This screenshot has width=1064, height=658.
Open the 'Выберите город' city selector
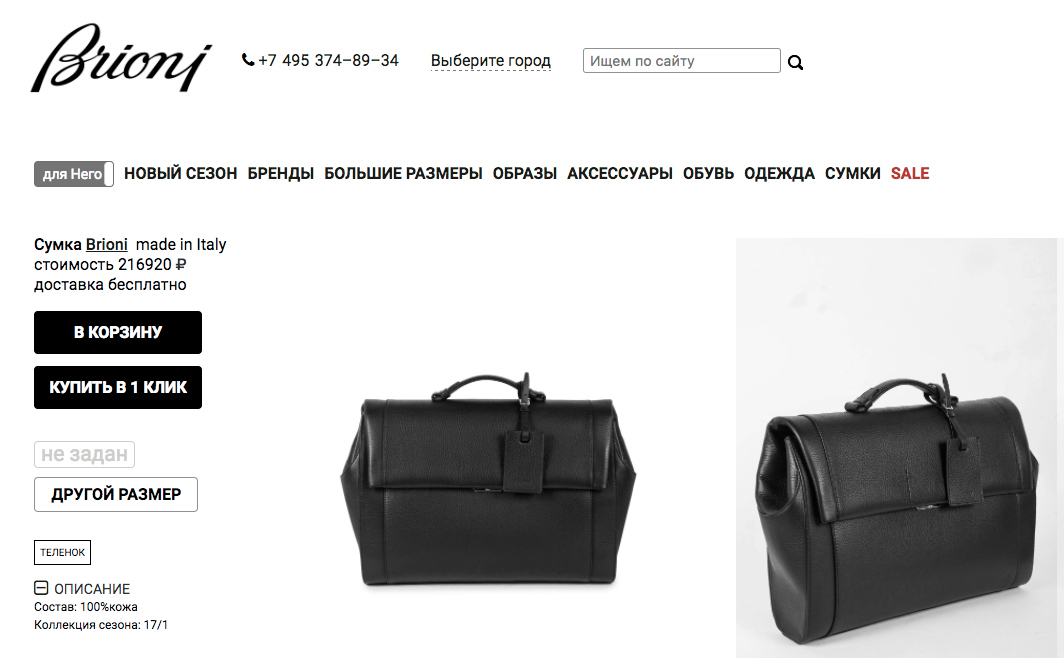click(491, 60)
